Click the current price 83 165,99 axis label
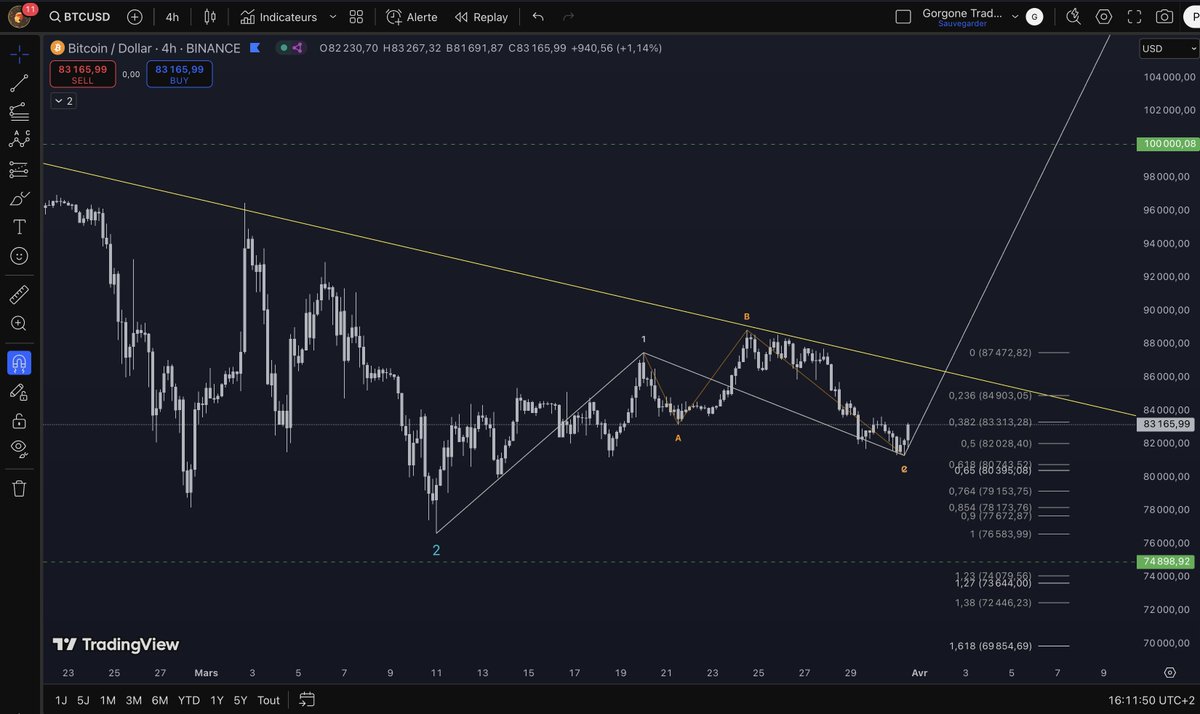The image size is (1200, 714). point(1167,424)
